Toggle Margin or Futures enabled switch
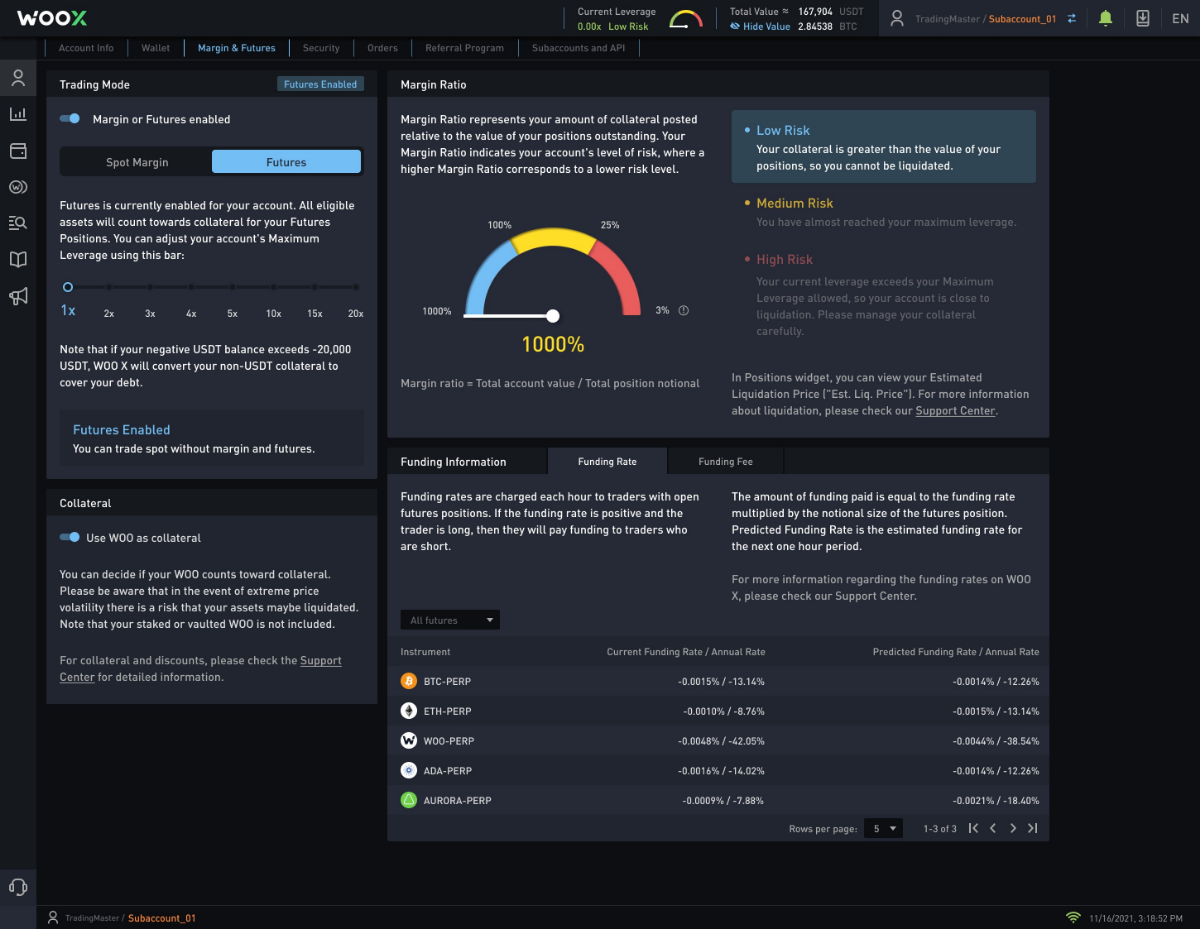 [x=70, y=119]
